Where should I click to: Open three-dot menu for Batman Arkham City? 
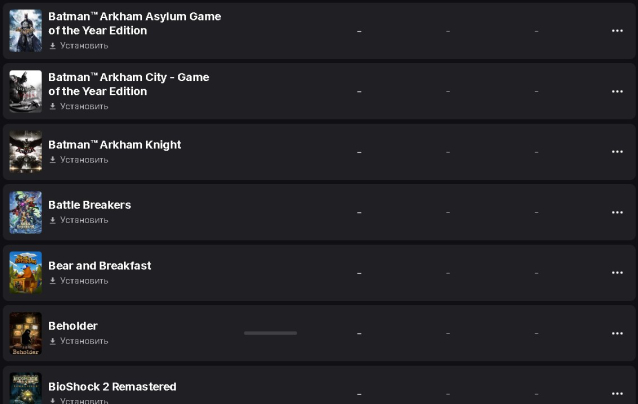pos(617,91)
